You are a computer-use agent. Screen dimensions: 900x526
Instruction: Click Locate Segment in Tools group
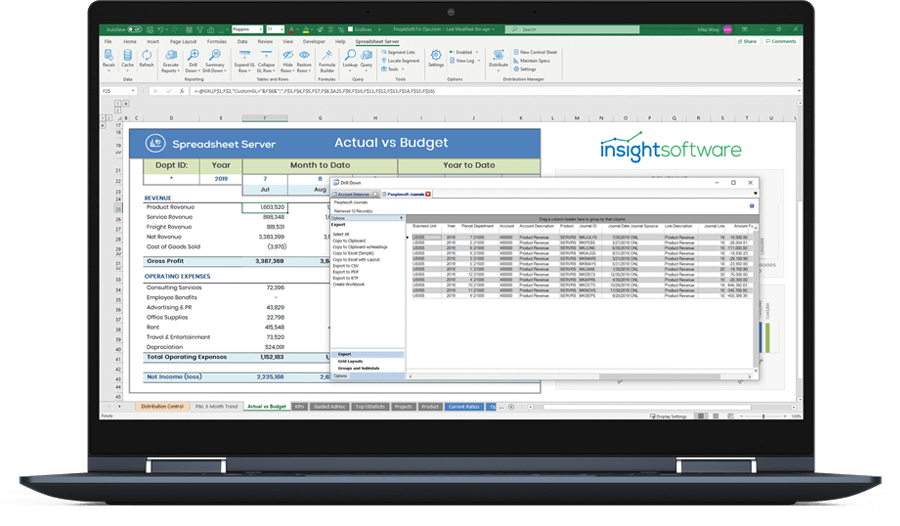pyautogui.click(x=400, y=61)
